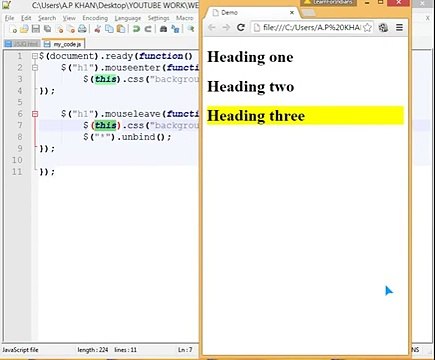This screenshot has width=435, height=360.
Task: Switch to the html file tab
Action: pos(22,44)
